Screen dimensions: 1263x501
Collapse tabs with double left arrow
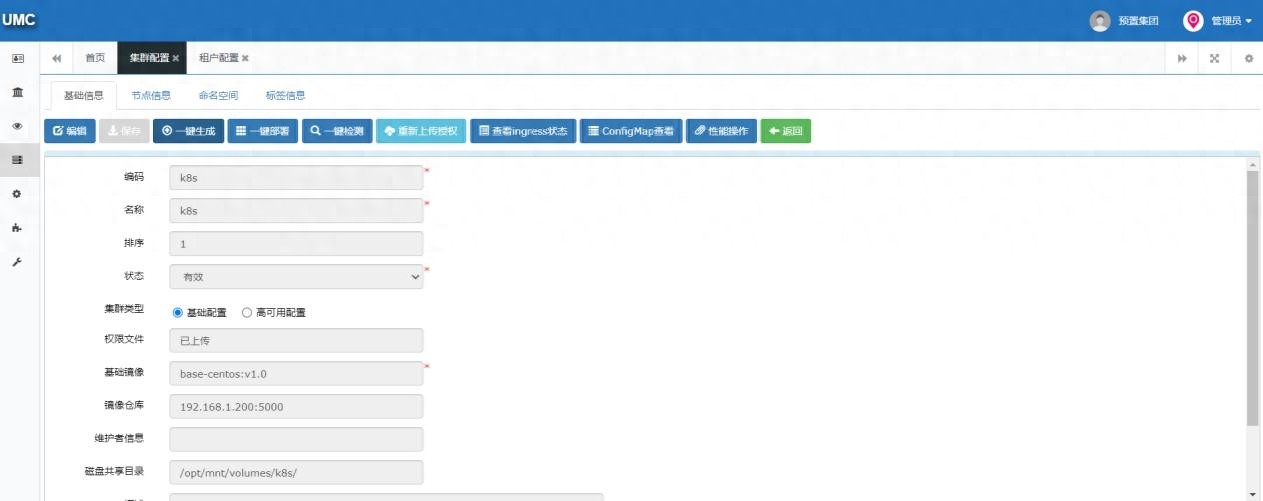pos(56,58)
